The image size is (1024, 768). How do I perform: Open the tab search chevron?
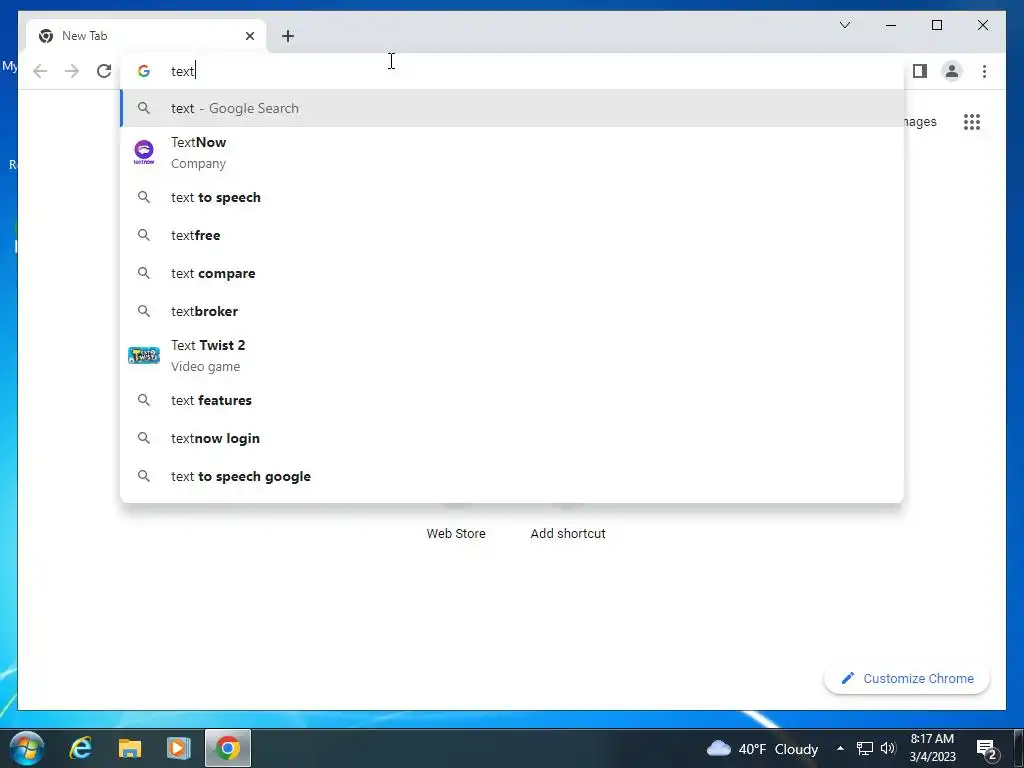tap(844, 25)
